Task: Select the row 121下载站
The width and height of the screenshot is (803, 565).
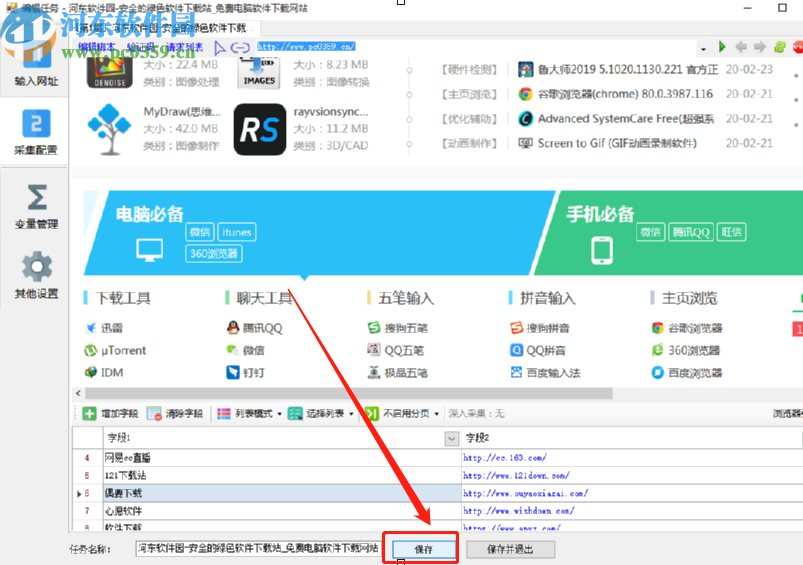Action: (282, 475)
